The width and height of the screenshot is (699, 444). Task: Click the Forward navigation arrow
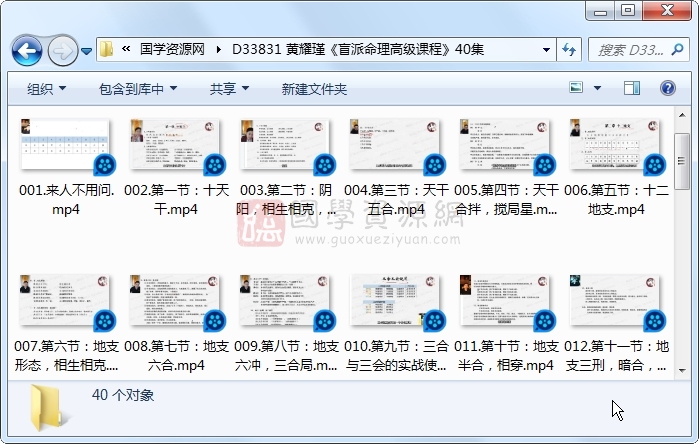click(62, 51)
